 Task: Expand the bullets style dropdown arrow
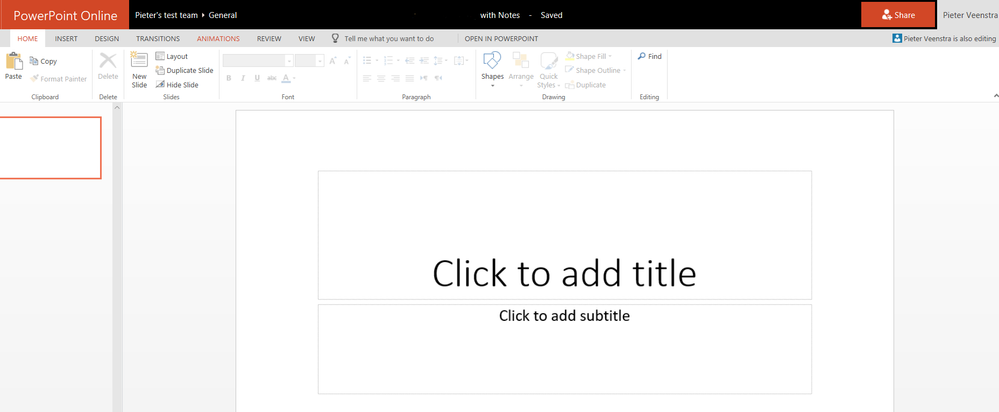pos(377,61)
